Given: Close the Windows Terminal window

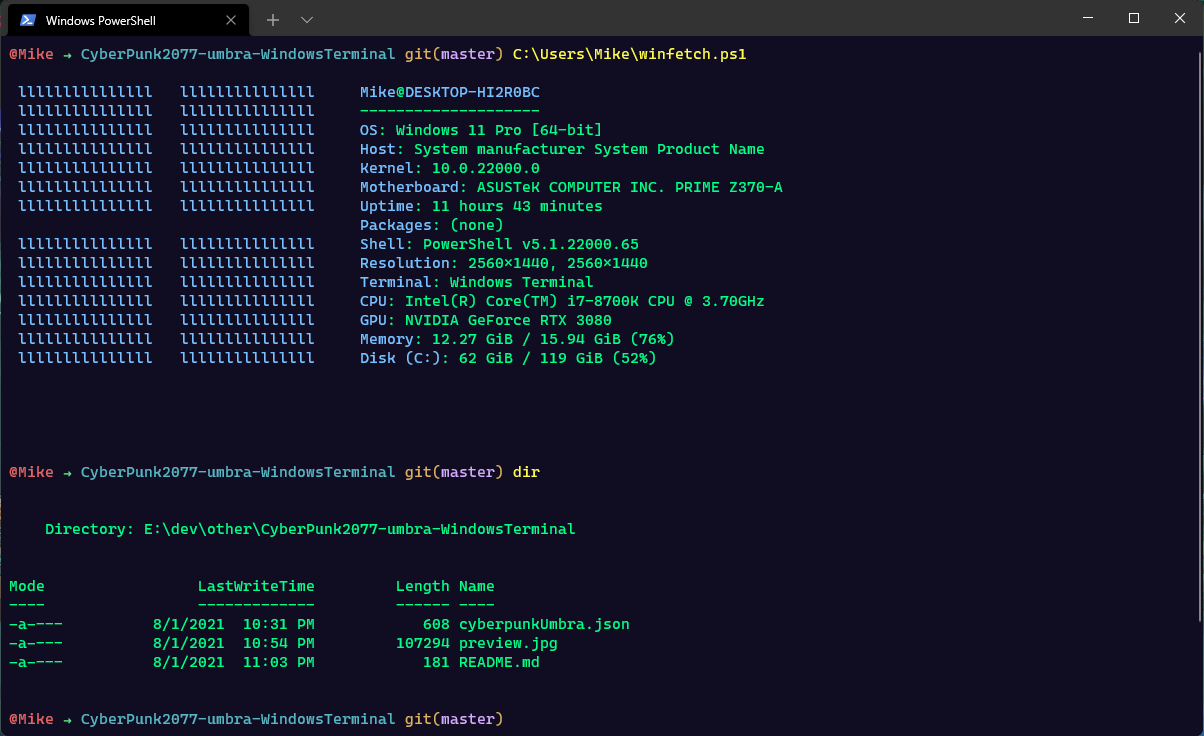Looking at the screenshot, I should [1180, 18].
